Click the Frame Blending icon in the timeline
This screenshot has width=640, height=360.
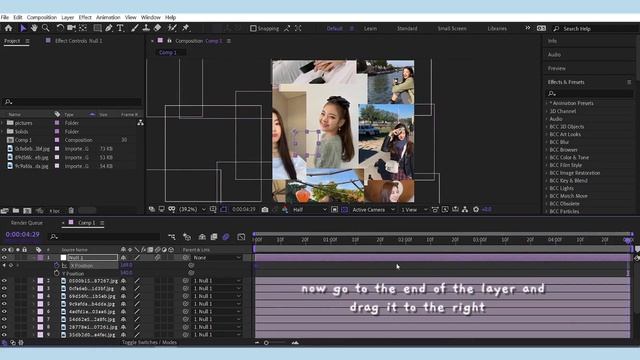(x=214, y=237)
